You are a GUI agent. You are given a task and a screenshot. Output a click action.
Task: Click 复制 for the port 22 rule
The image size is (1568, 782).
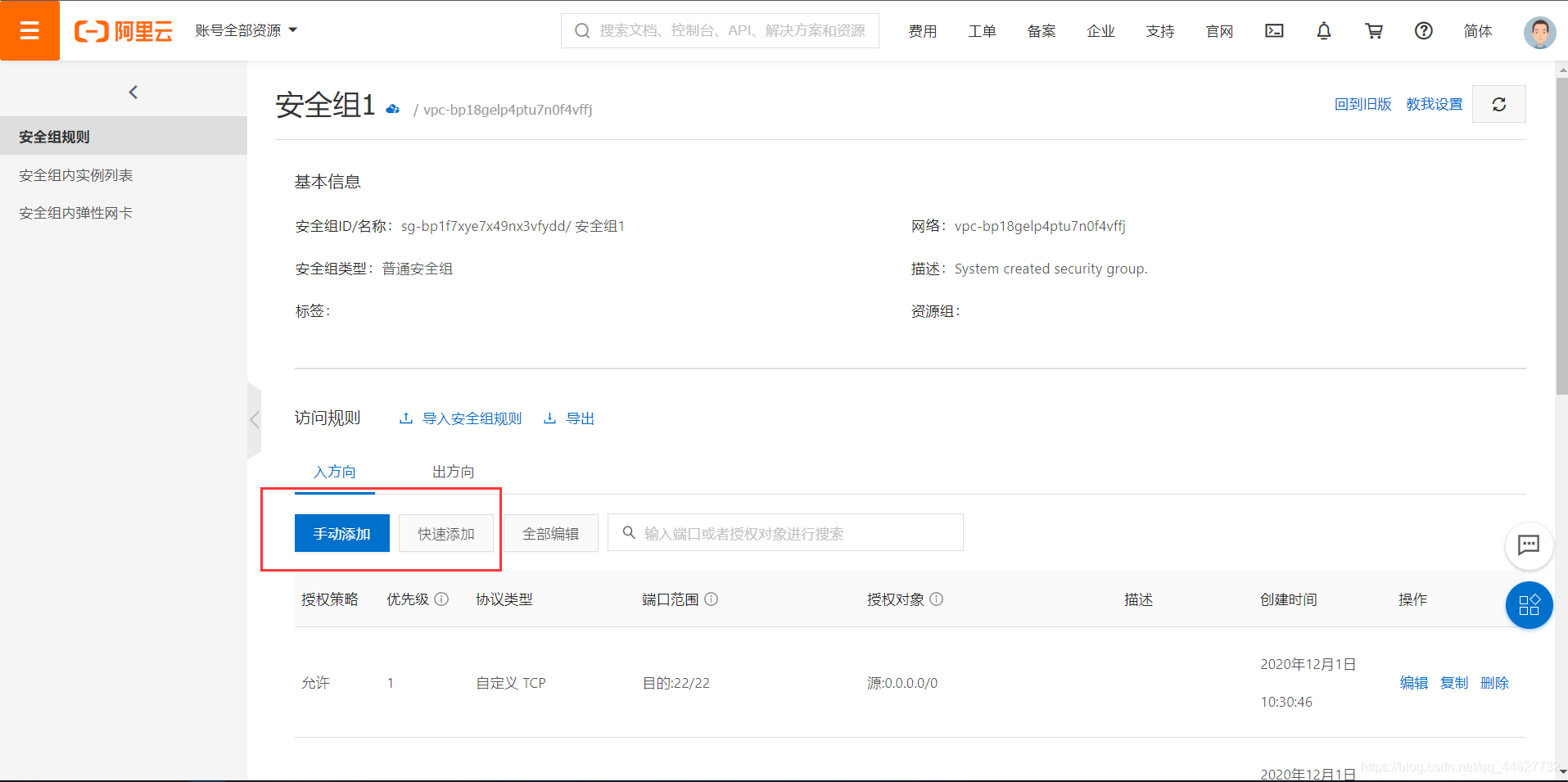(1454, 682)
